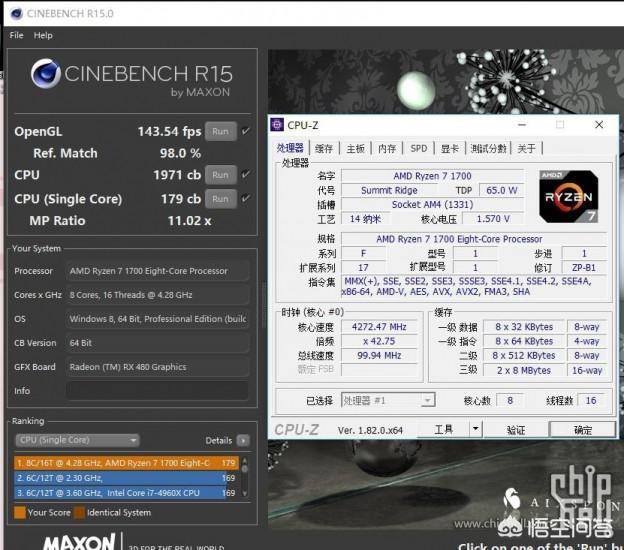Click the Info input field
This screenshot has width=624, height=550.
click(157, 391)
